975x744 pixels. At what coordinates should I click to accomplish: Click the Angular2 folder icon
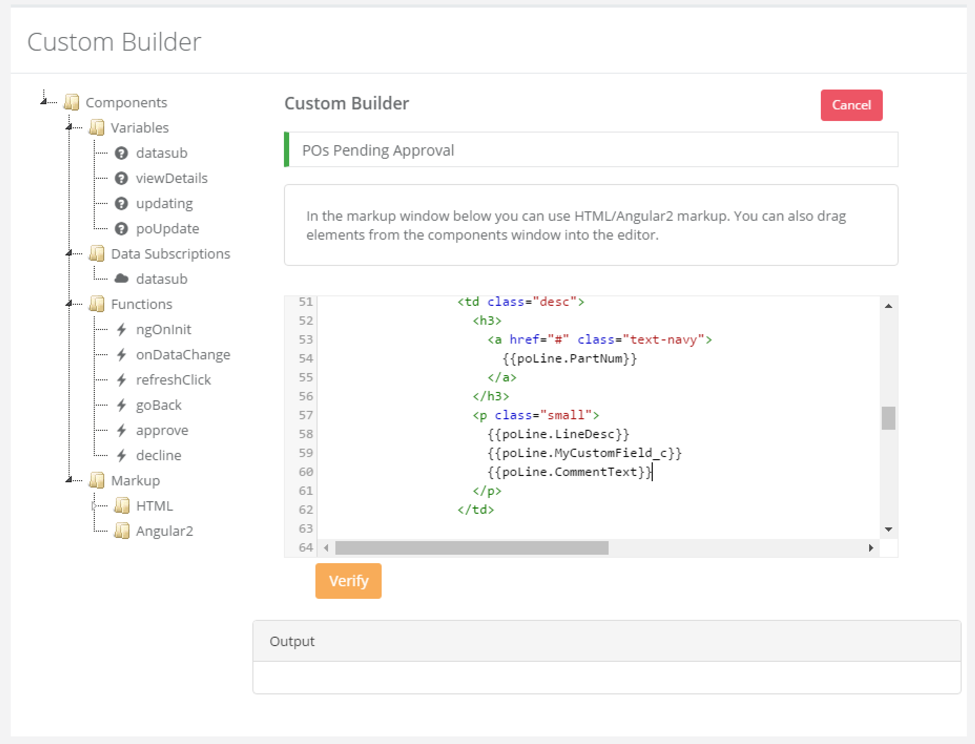point(122,531)
